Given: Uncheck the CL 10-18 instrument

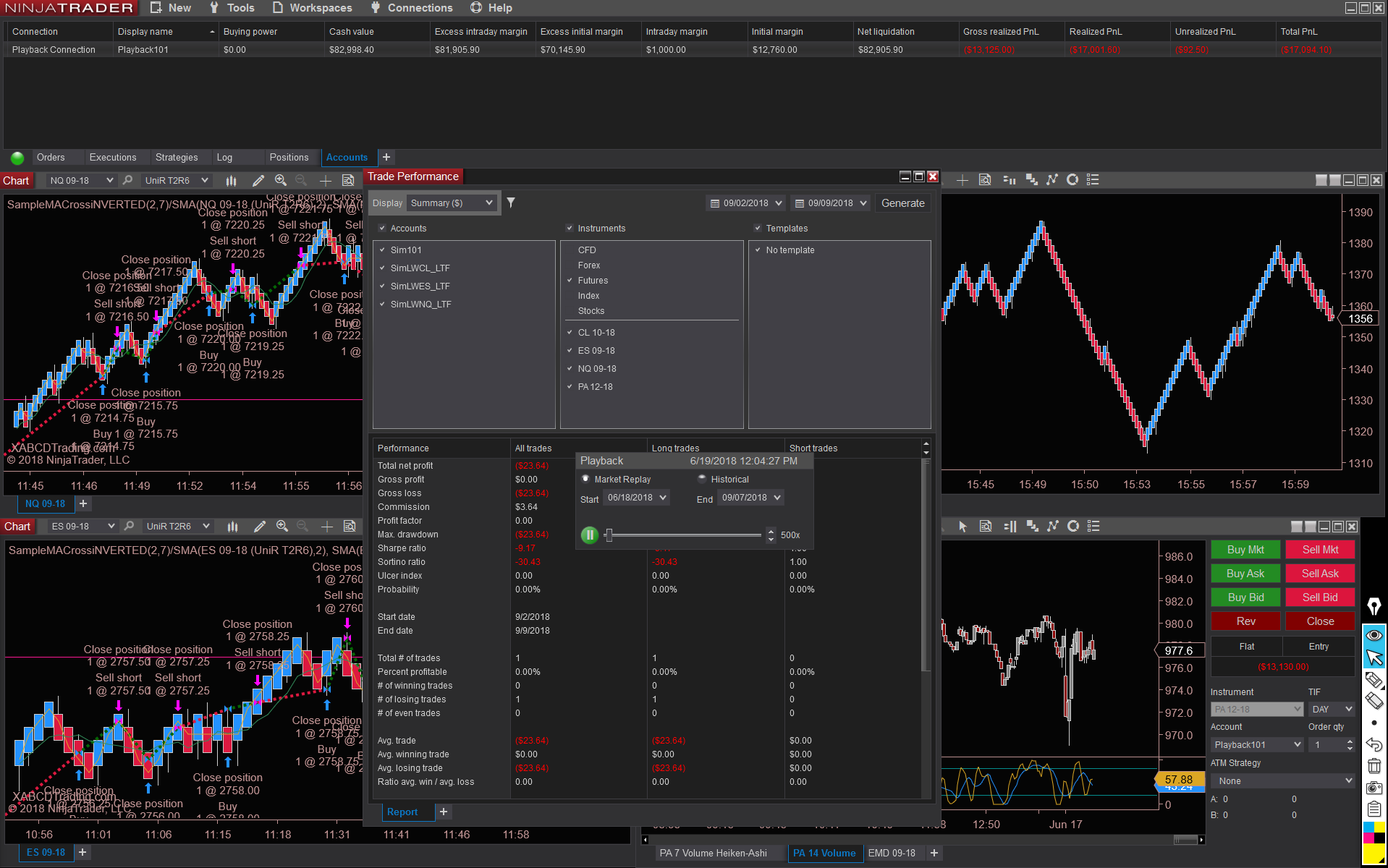Looking at the screenshot, I should pos(570,332).
